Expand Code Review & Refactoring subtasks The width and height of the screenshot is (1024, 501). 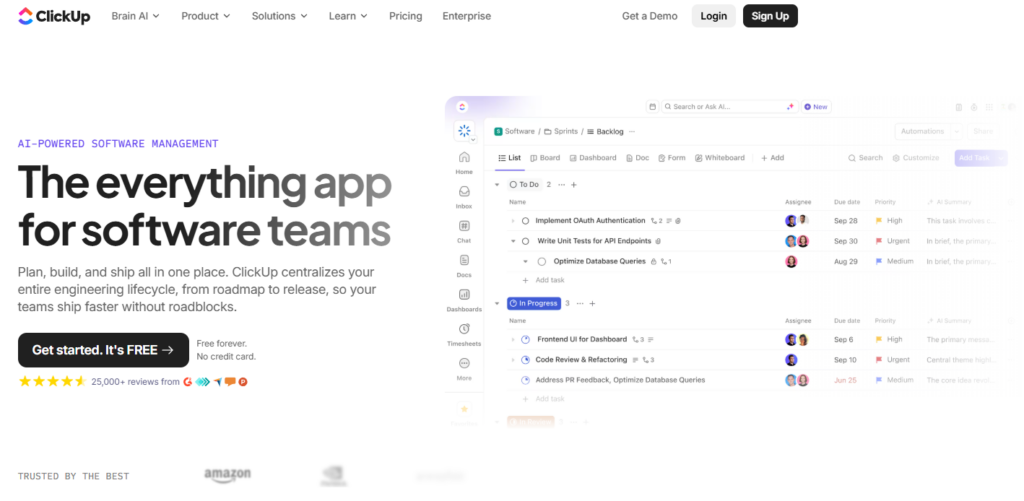pyautogui.click(x=513, y=360)
